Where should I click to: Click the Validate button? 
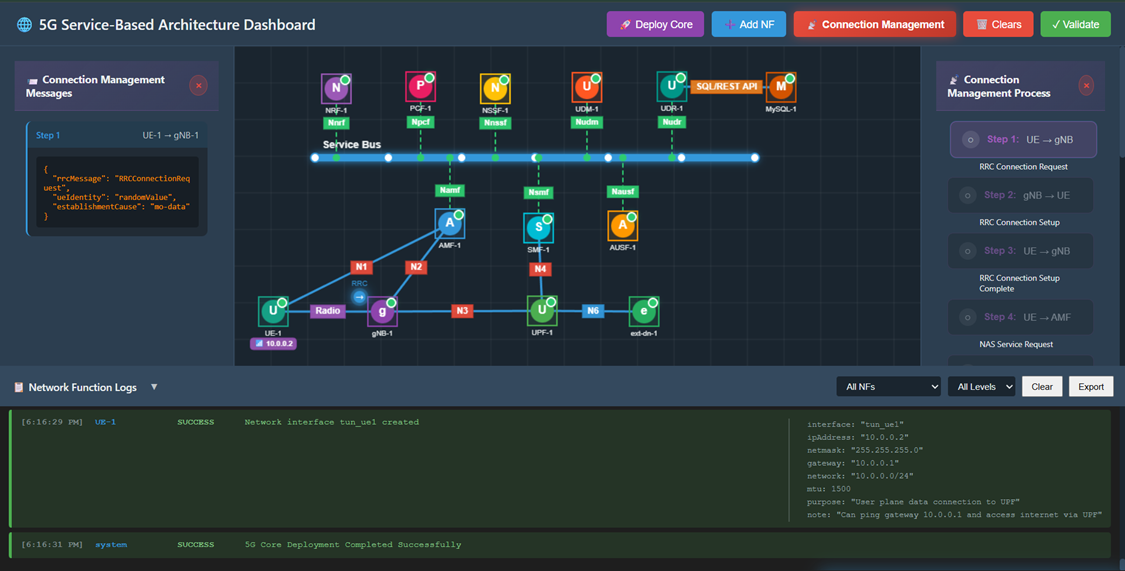[x=1075, y=24]
